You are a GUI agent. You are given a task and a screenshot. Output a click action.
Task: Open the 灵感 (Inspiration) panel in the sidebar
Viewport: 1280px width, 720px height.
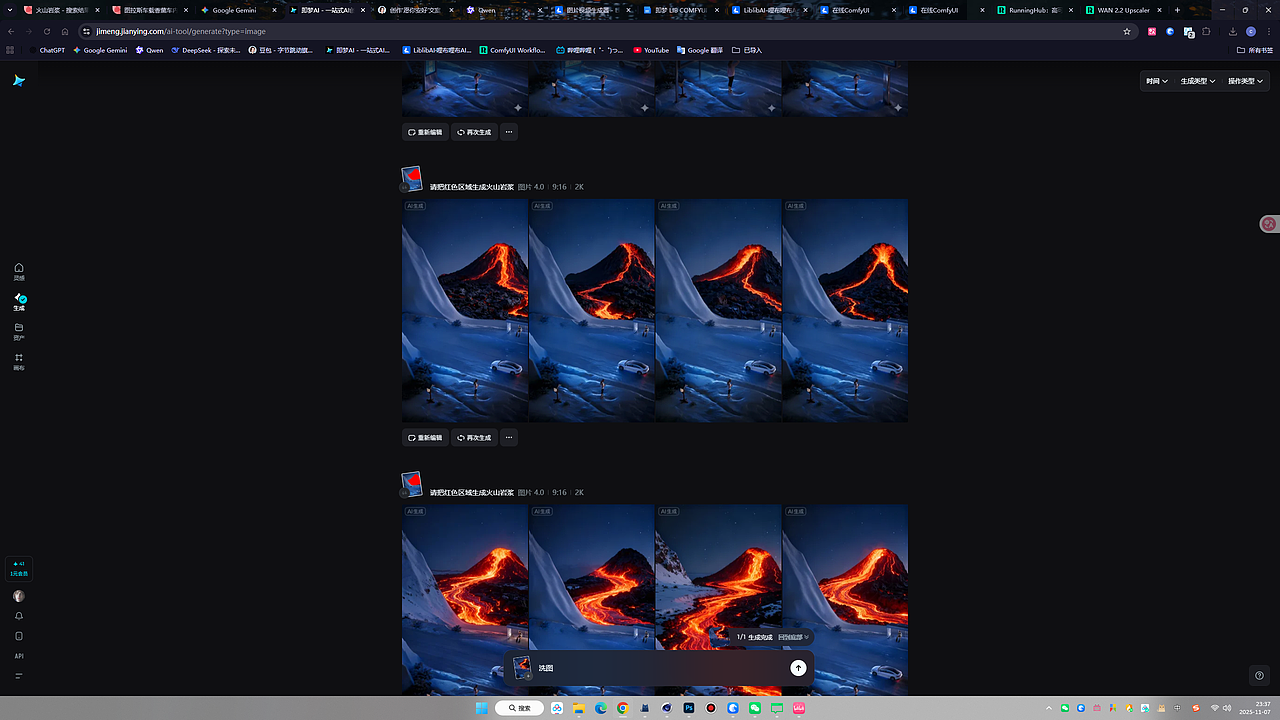[18, 272]
